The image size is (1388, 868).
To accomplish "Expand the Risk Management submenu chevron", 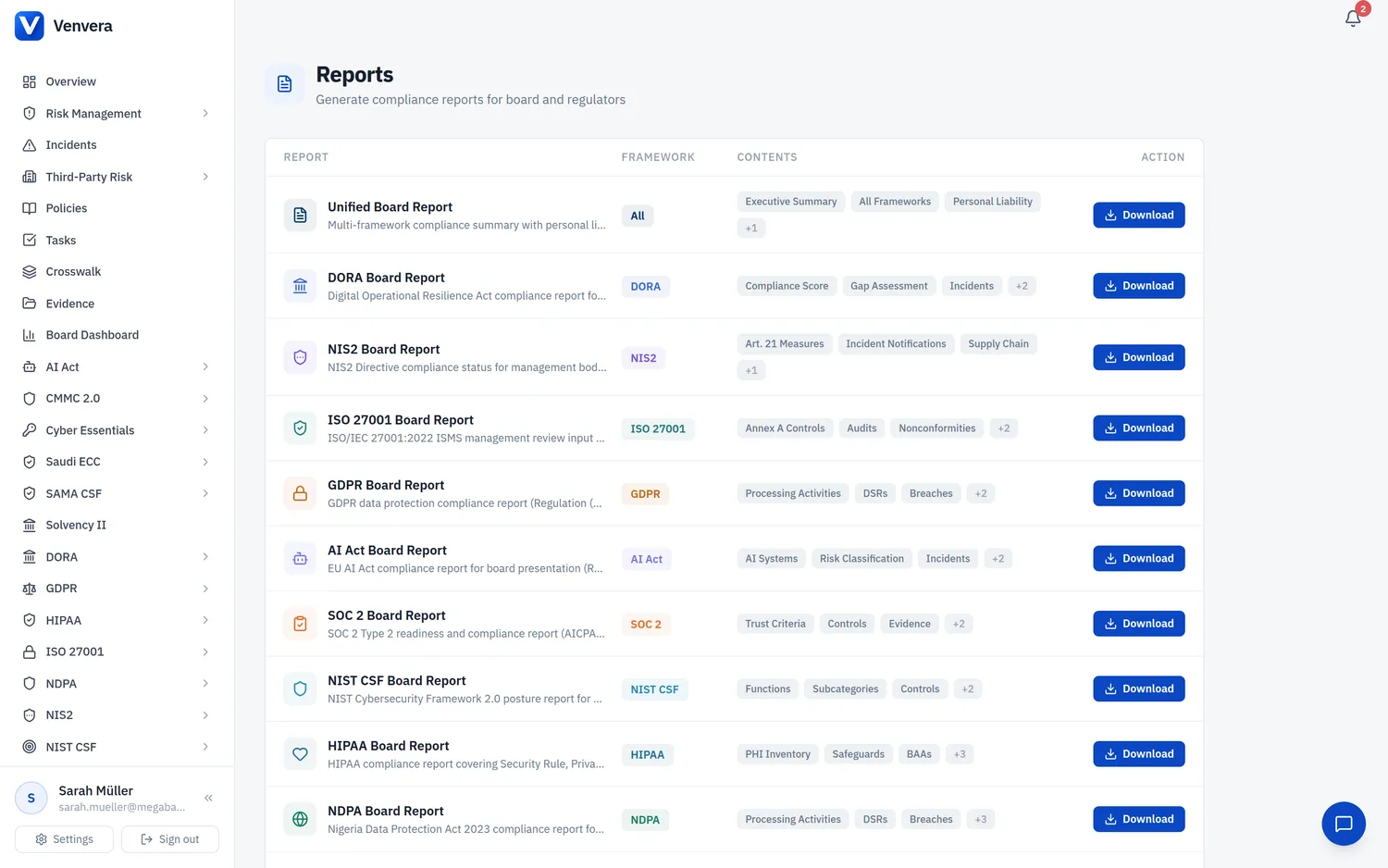I will 205,114.
